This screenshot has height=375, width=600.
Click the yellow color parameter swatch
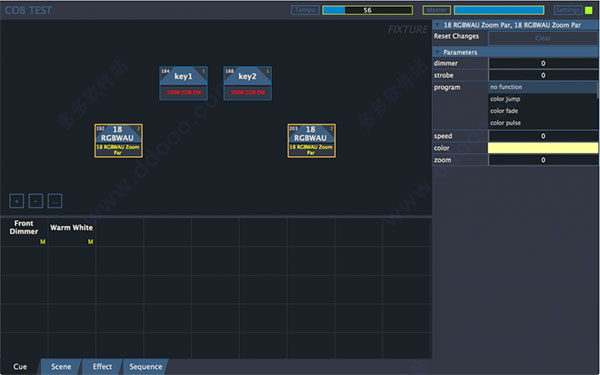[543, 148]
